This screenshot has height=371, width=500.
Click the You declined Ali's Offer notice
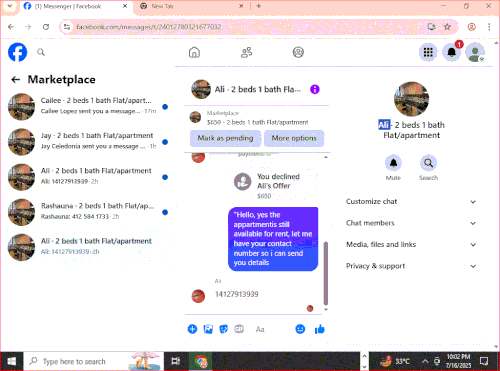click(267, 186)
